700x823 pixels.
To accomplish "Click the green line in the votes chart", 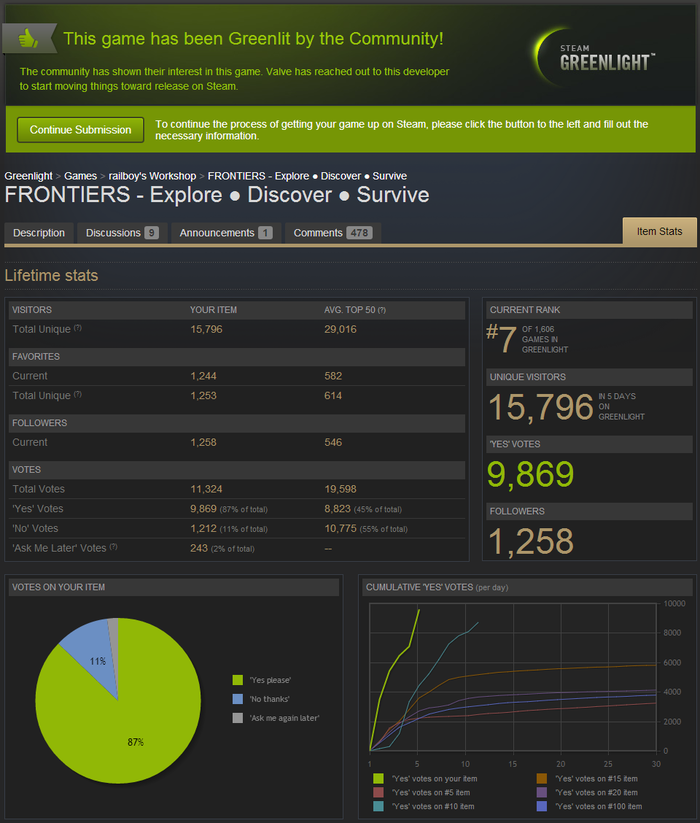I will [x=390, y=670].
